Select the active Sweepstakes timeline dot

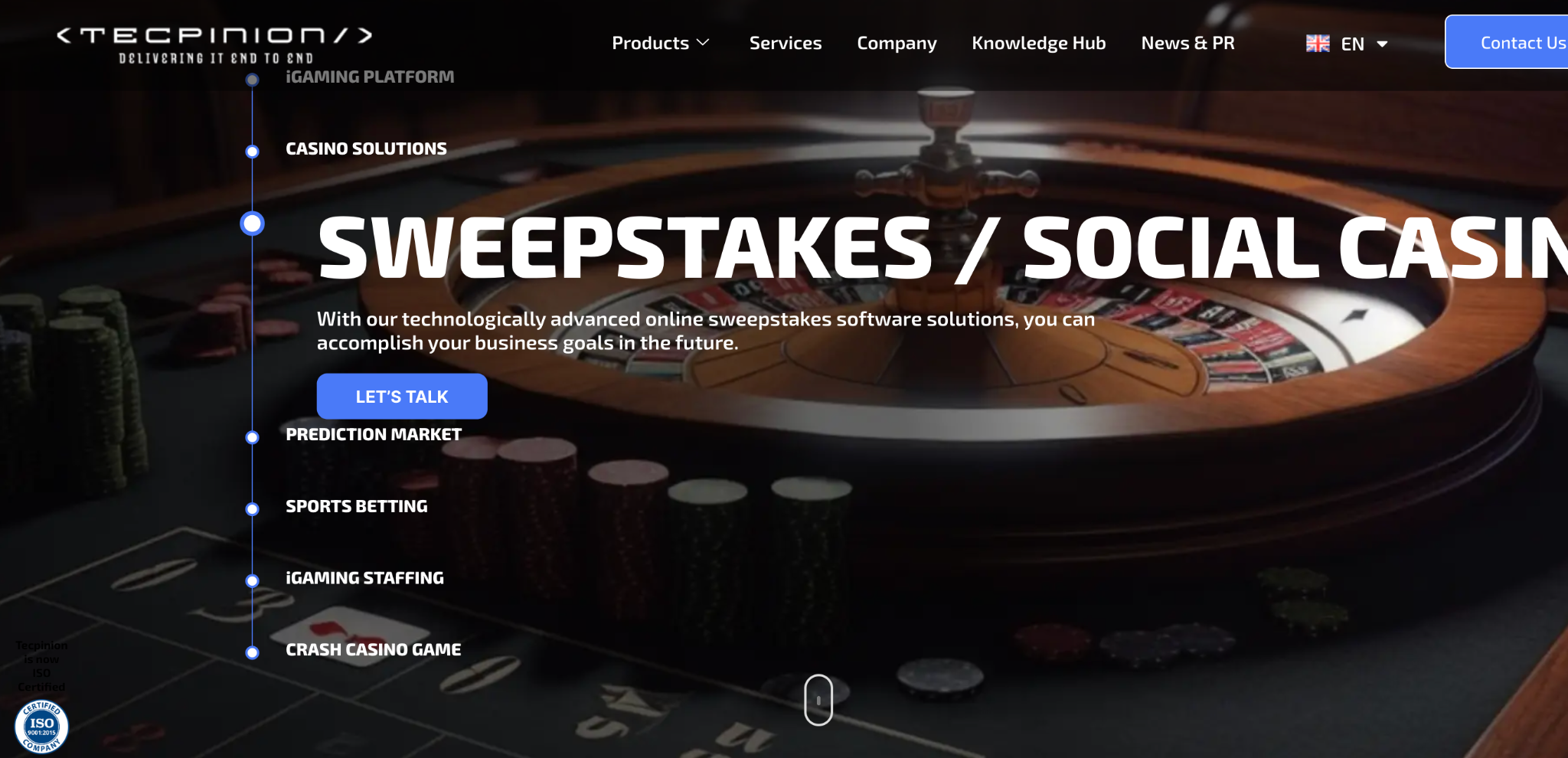(252, 224)
